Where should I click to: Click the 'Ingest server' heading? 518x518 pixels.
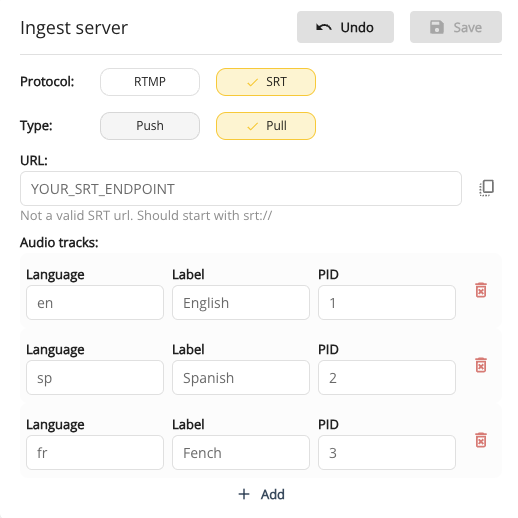tap(74, 28)
